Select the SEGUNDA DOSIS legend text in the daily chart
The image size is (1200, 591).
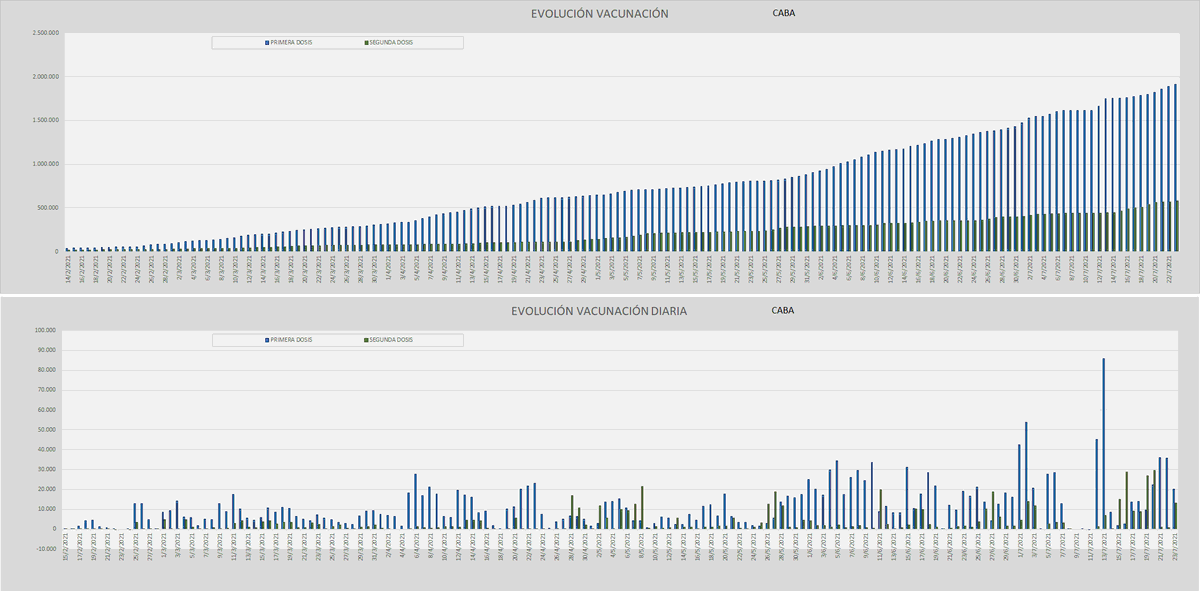click(390, 340)
